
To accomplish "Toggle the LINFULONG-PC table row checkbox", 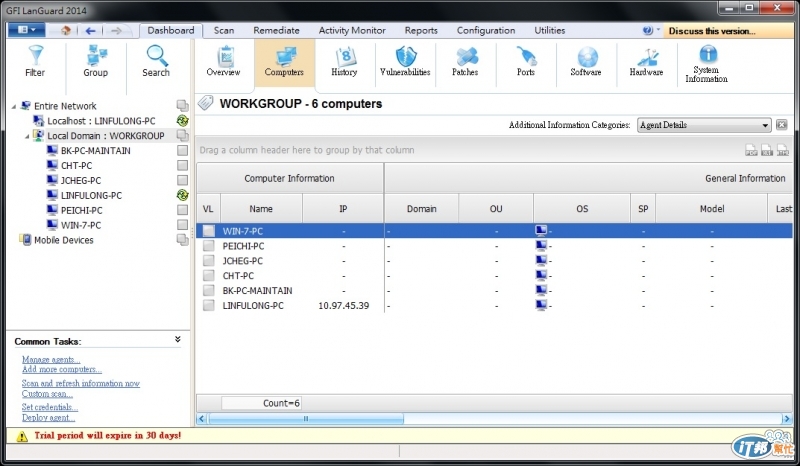I will click(208, 305).
